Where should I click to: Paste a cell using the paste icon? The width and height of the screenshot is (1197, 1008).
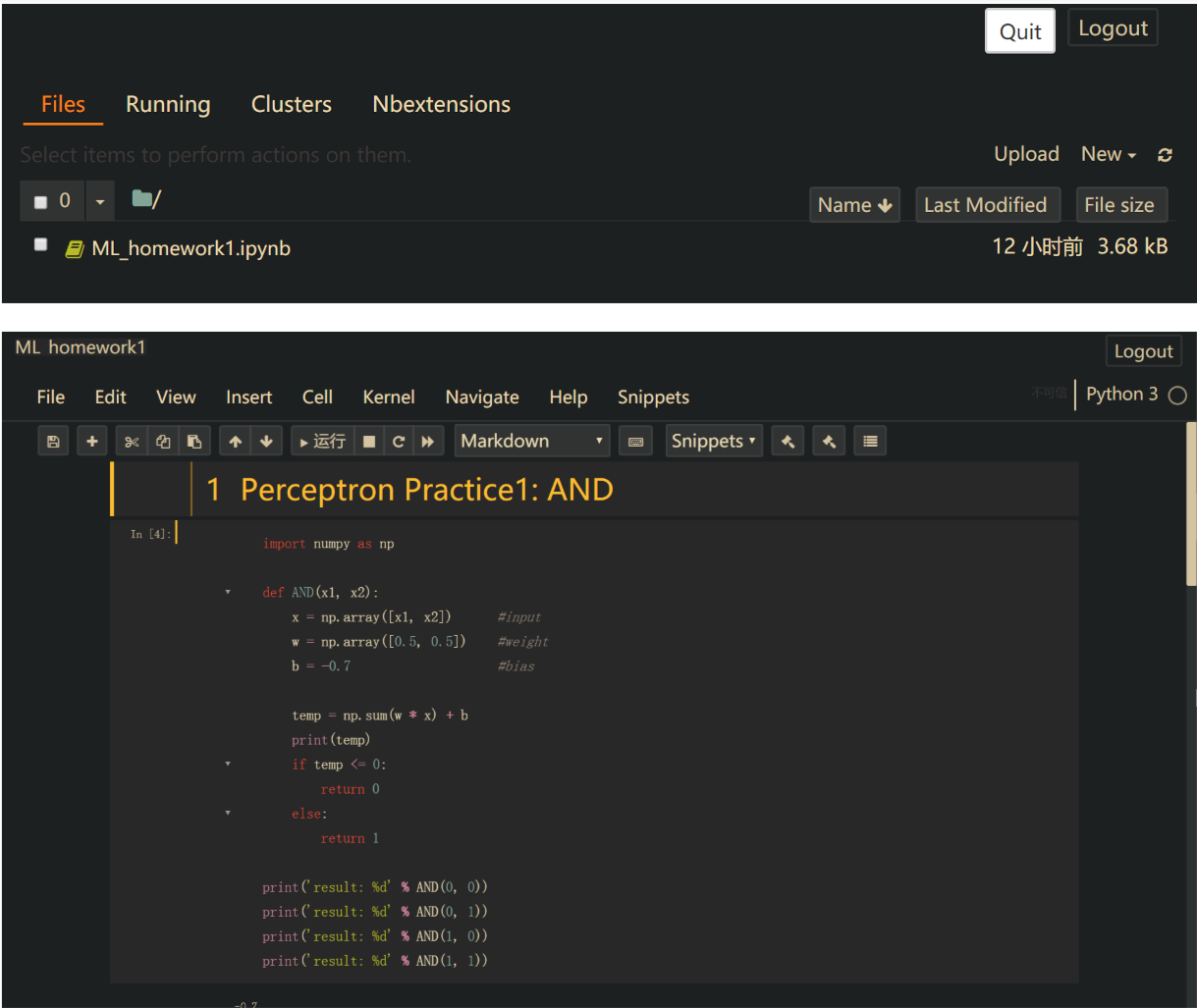tap(194, 440)
